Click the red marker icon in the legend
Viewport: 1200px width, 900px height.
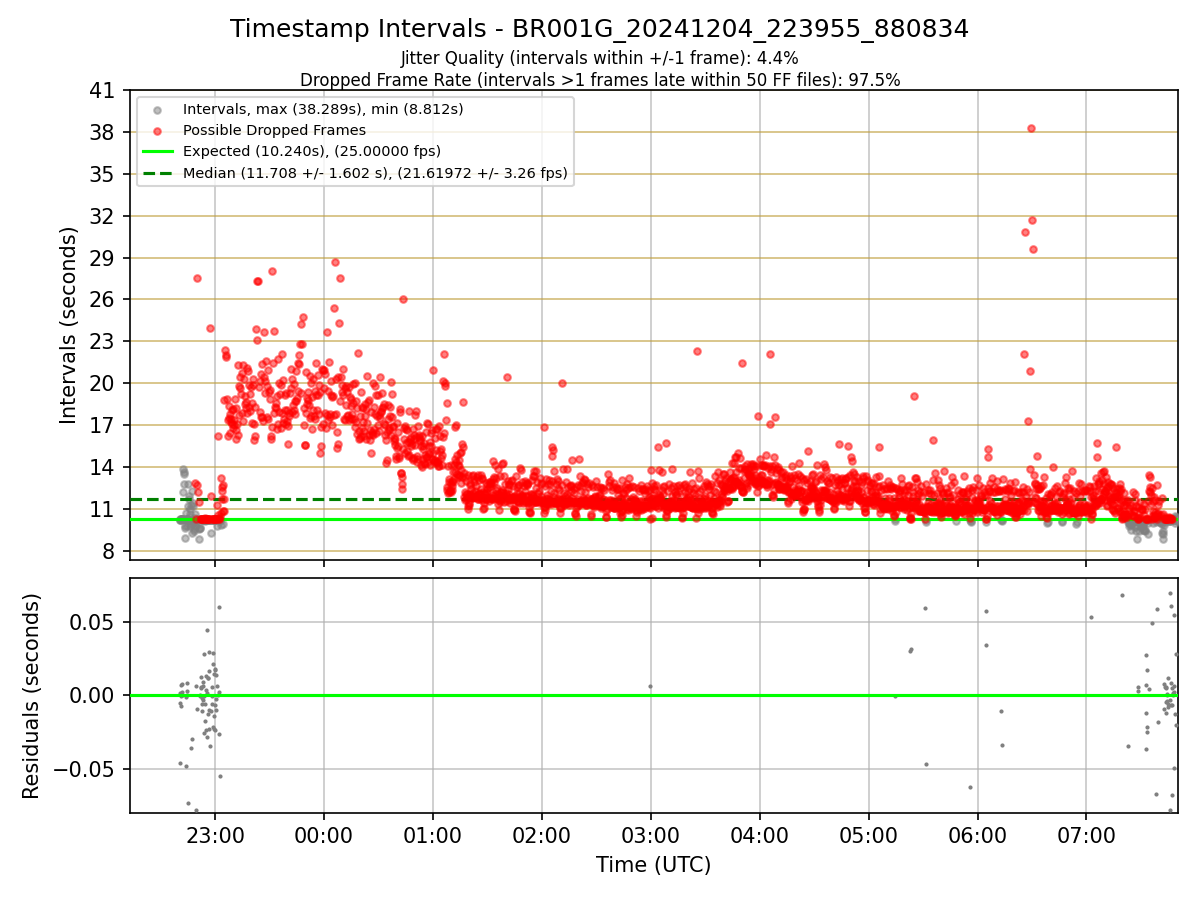click(x=158, y=131)
